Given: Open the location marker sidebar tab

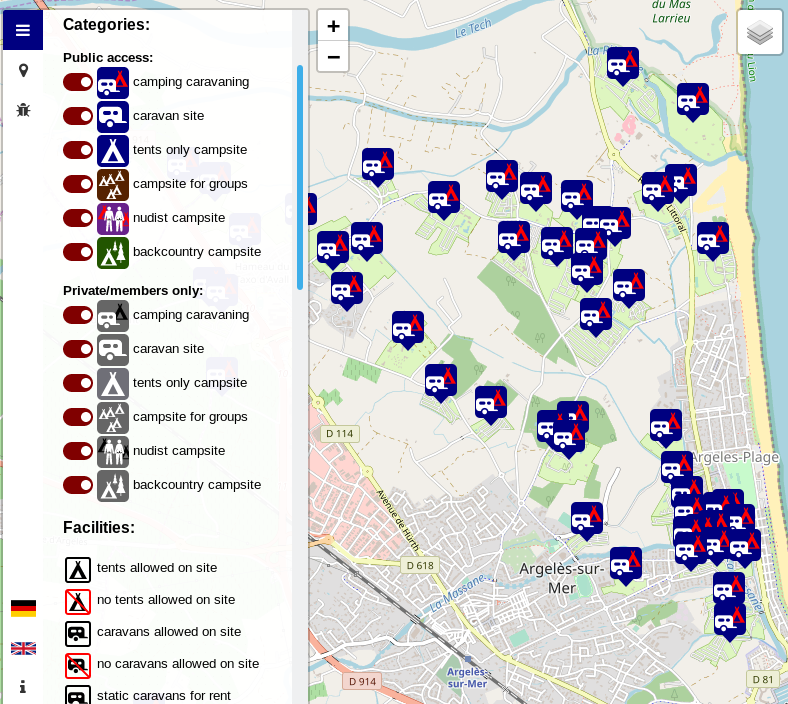Looking at the screenshot, I should 23,70.
